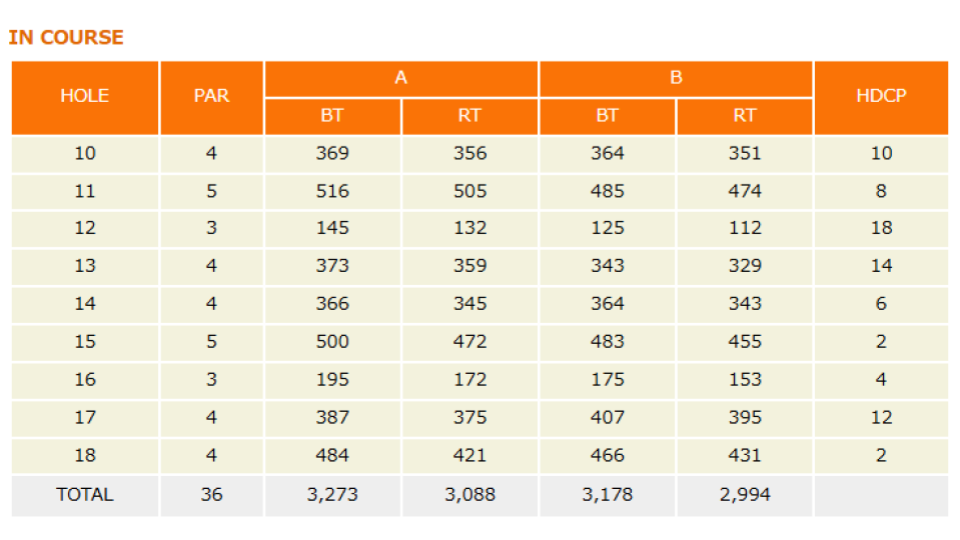Select the hole 10 row label
This screenshot has width=960, height=540.
[x=85, y=154]
